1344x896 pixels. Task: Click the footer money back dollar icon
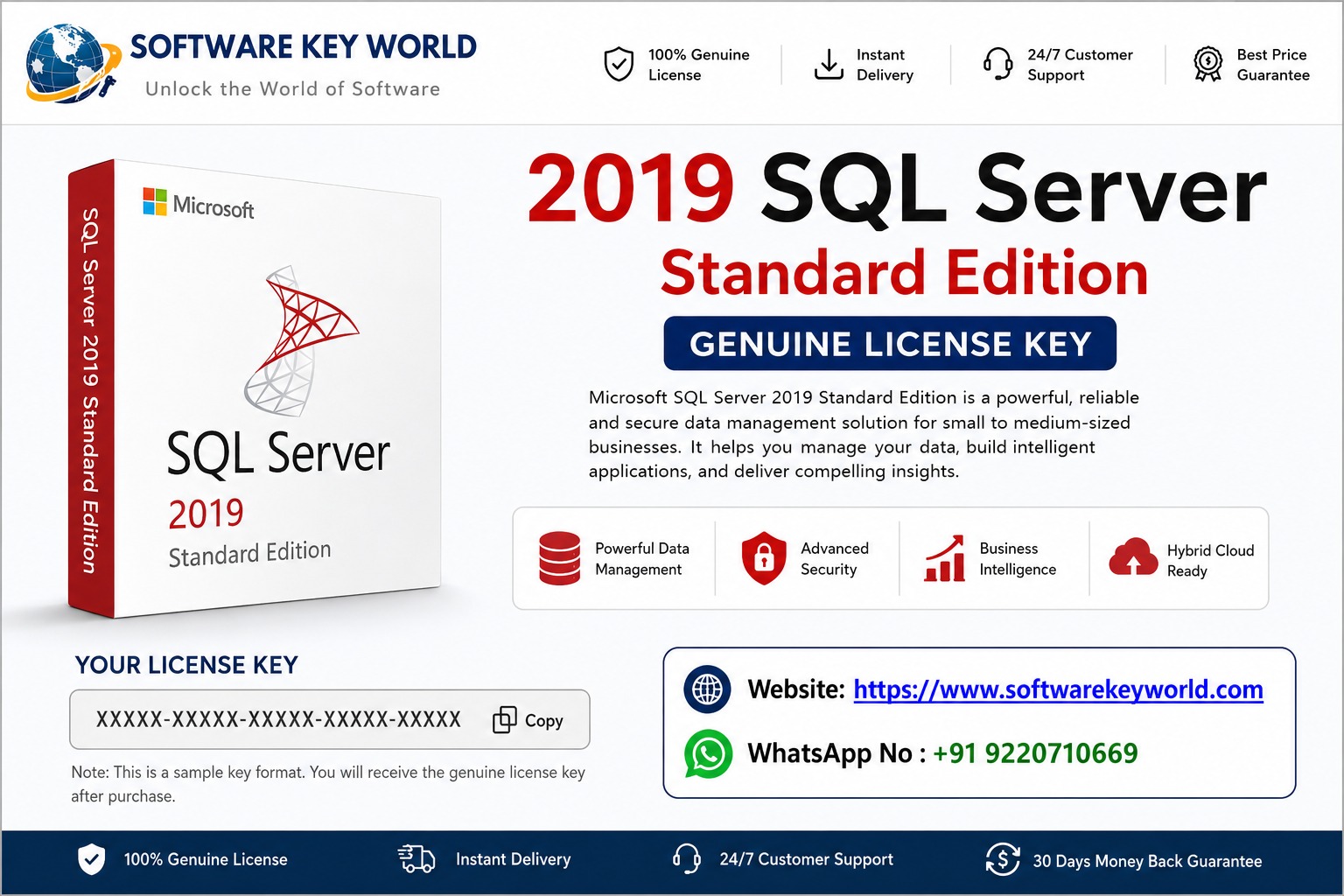(1003, 859)
